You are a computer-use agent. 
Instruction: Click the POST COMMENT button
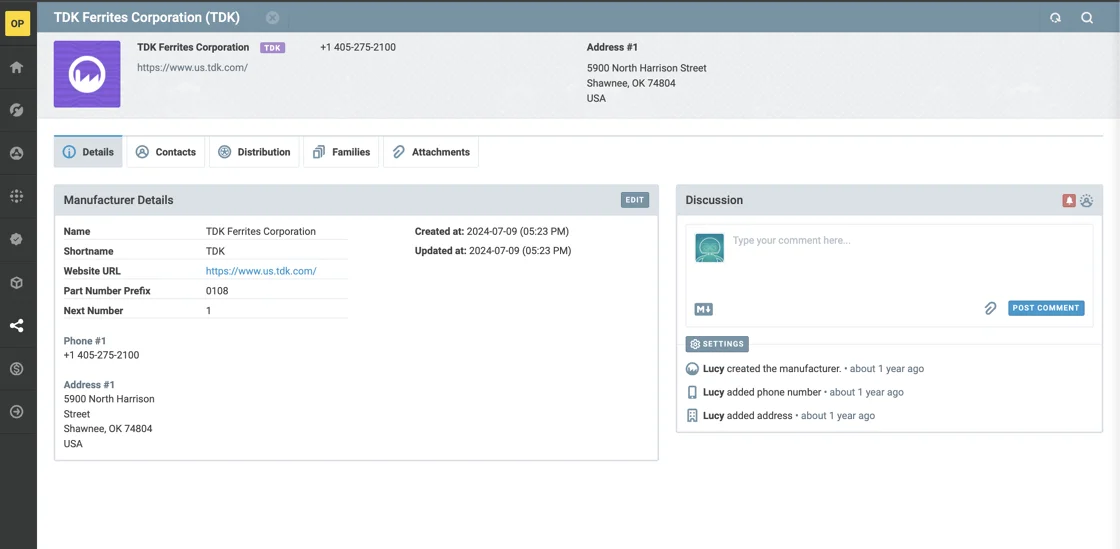(1046, 308)
